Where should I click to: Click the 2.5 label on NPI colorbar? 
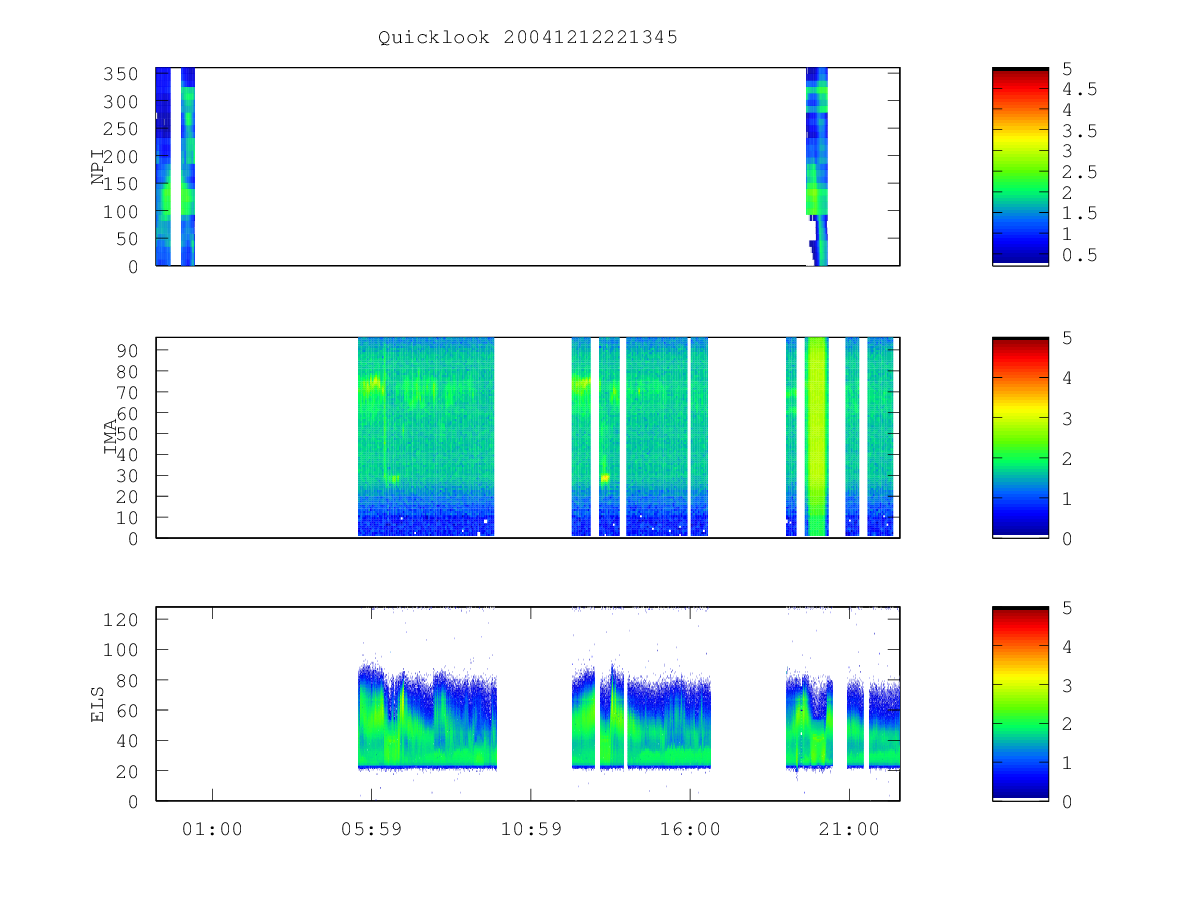click(x=1079, y=172)
